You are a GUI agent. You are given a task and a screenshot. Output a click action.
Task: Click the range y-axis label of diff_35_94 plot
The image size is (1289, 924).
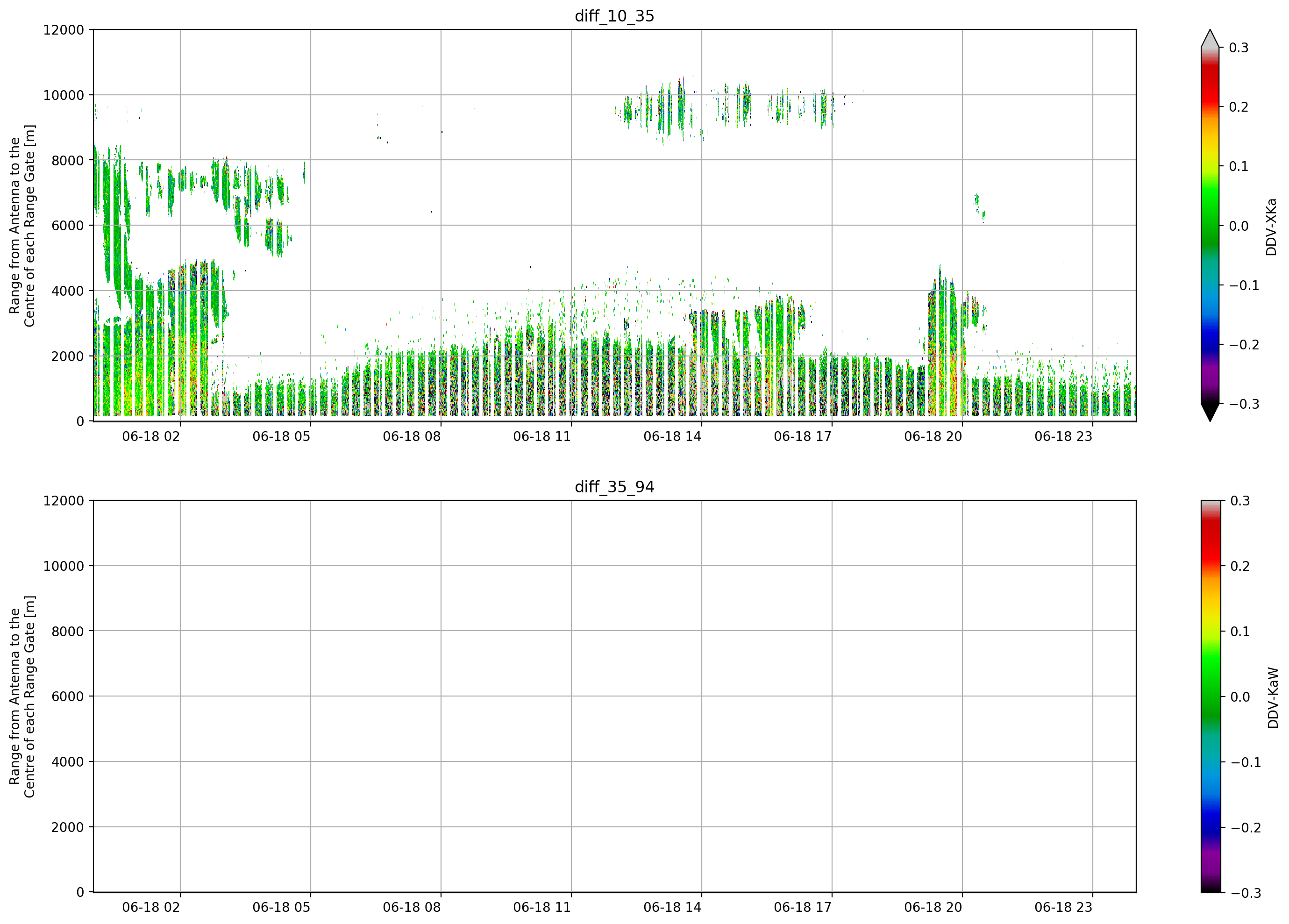tap(21, 696)
